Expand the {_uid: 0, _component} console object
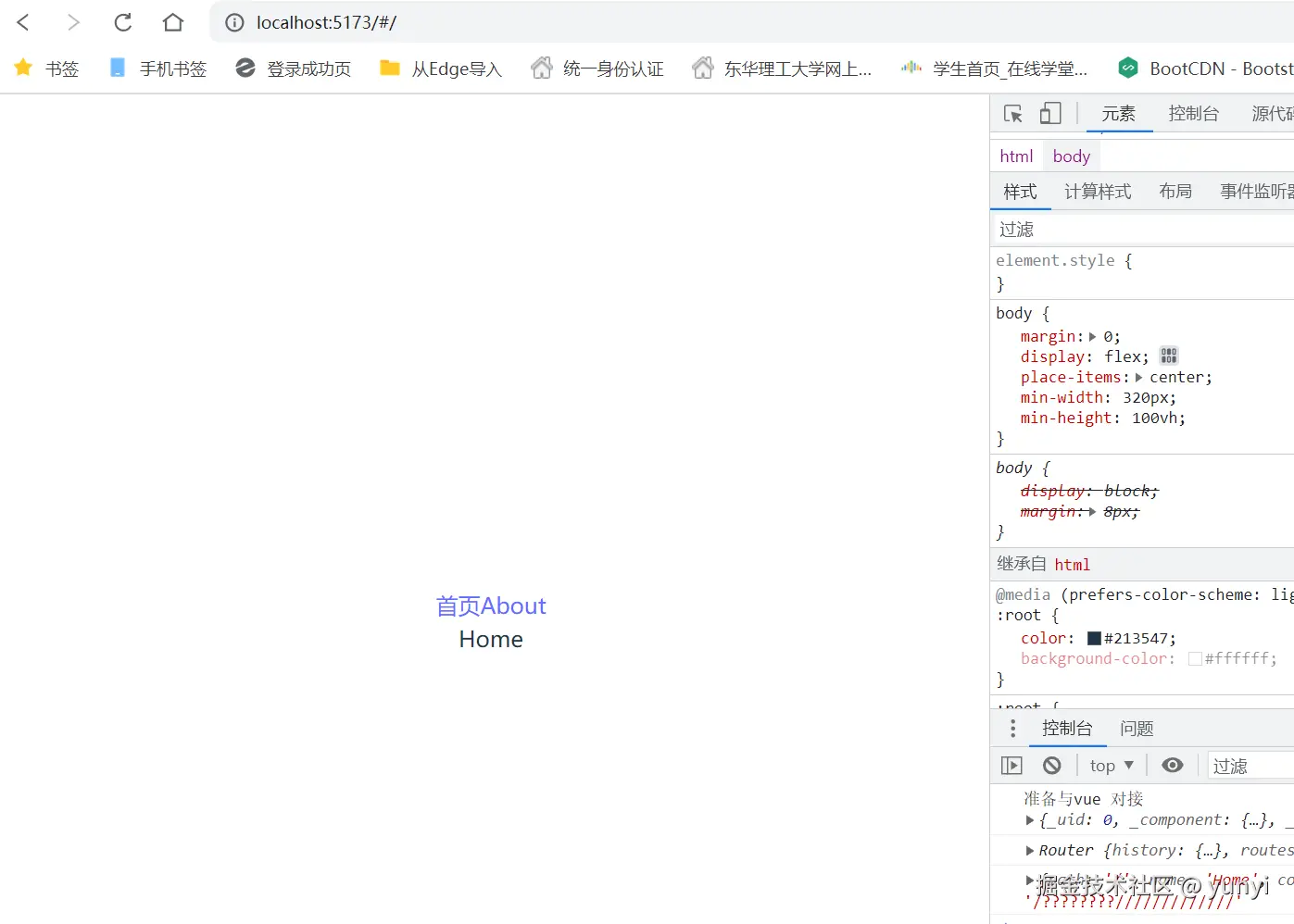The height and width of the screenshot is (924, 1294). [x=1030, y=820]
